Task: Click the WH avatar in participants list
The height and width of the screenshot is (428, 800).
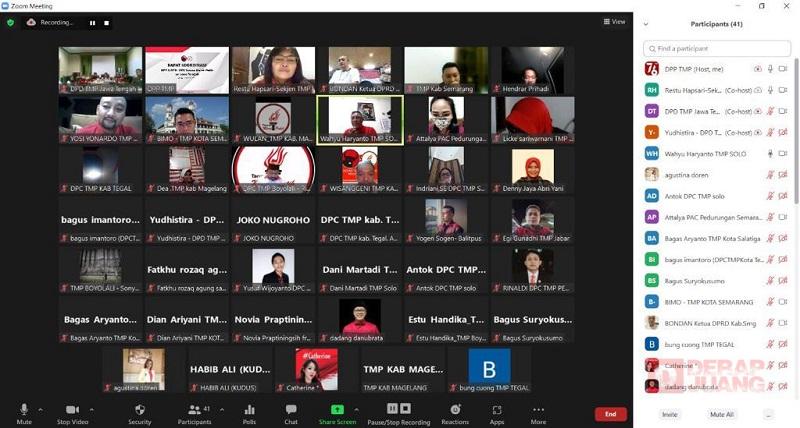Action: 652,154
